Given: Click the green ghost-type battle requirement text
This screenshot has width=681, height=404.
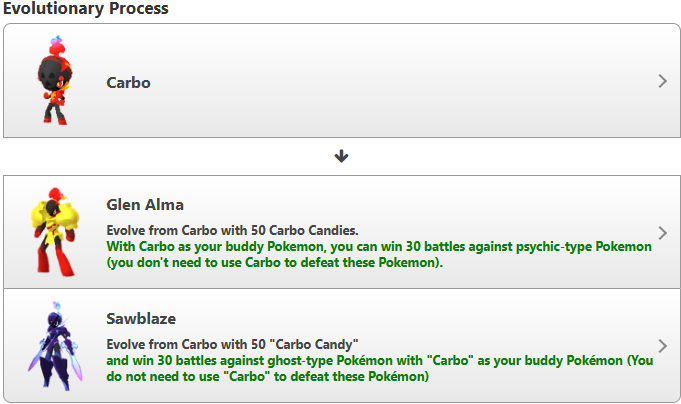Looking at the screenshot, I should click(380, 368).
